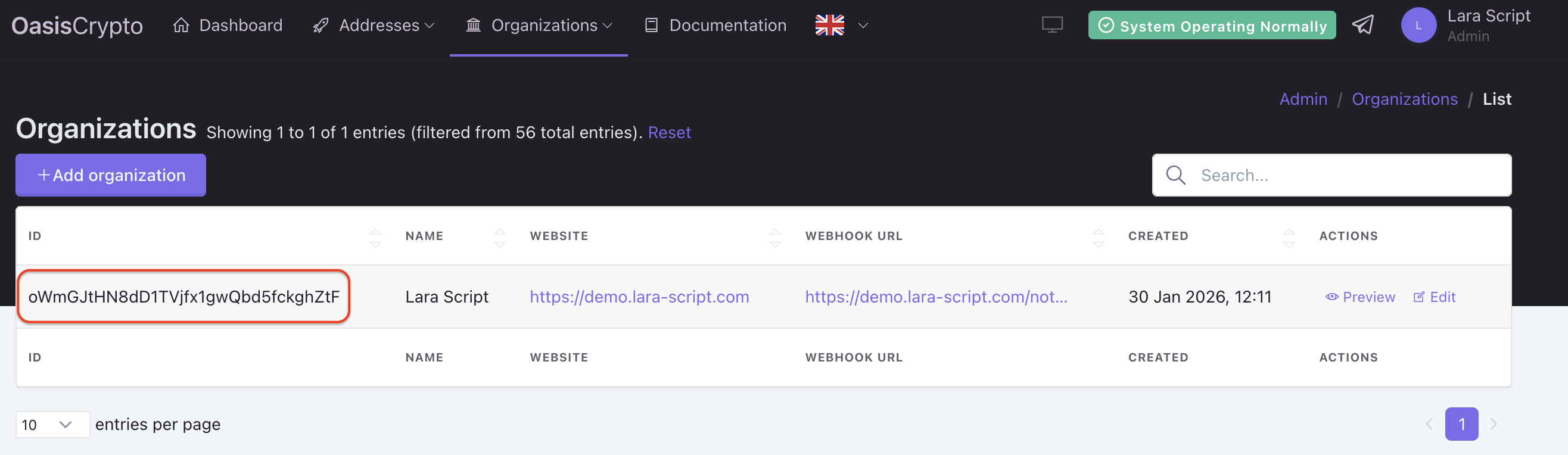Click the UK flag language icon
The width and height of the screenshot is (1568, 455).
tap(830, 26)
